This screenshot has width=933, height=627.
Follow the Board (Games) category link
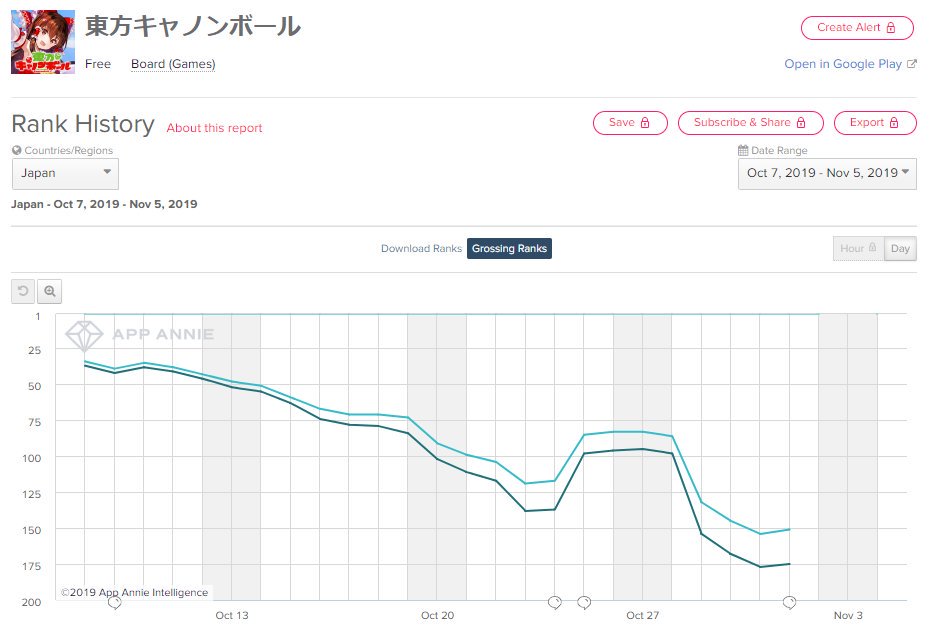pyautogui.click(x=173, y=64)
